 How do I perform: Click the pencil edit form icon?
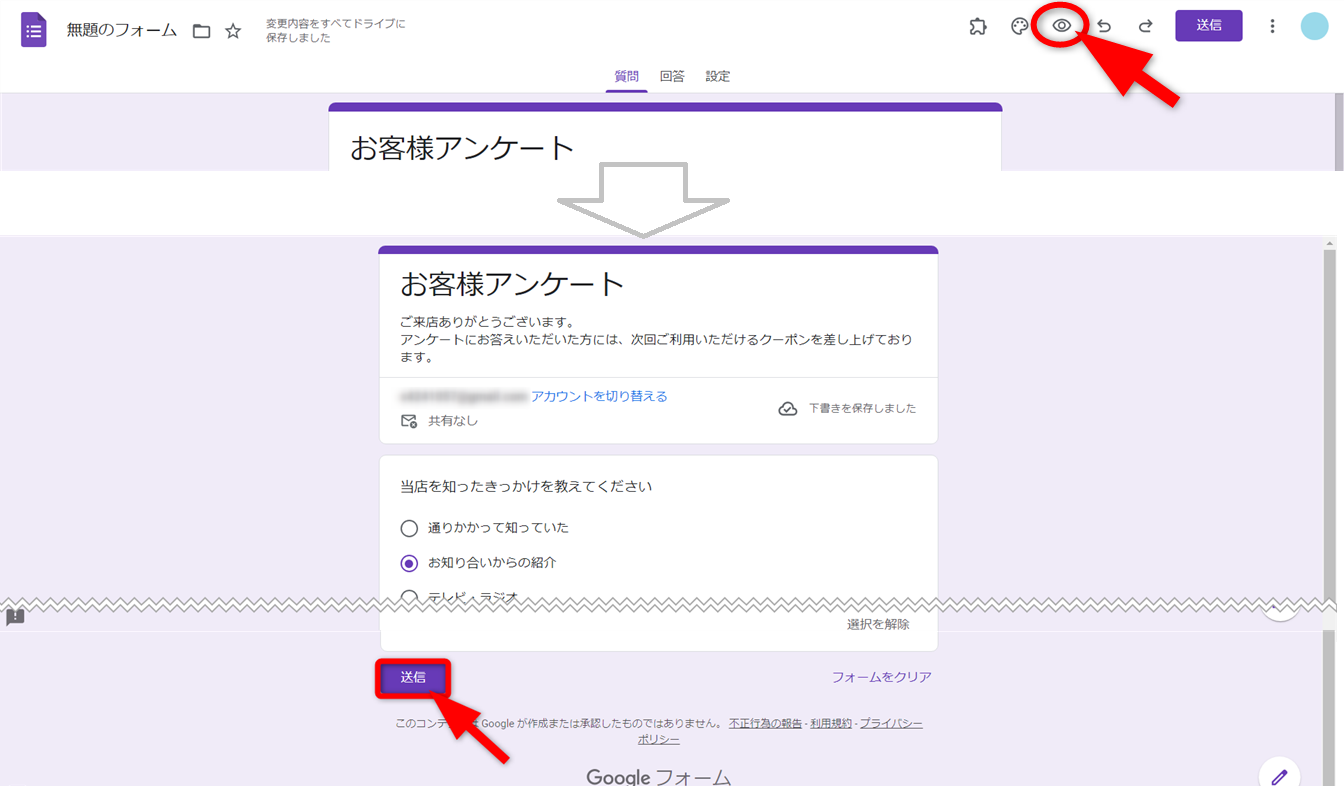pyautogui.click(x=1279, y=776)
